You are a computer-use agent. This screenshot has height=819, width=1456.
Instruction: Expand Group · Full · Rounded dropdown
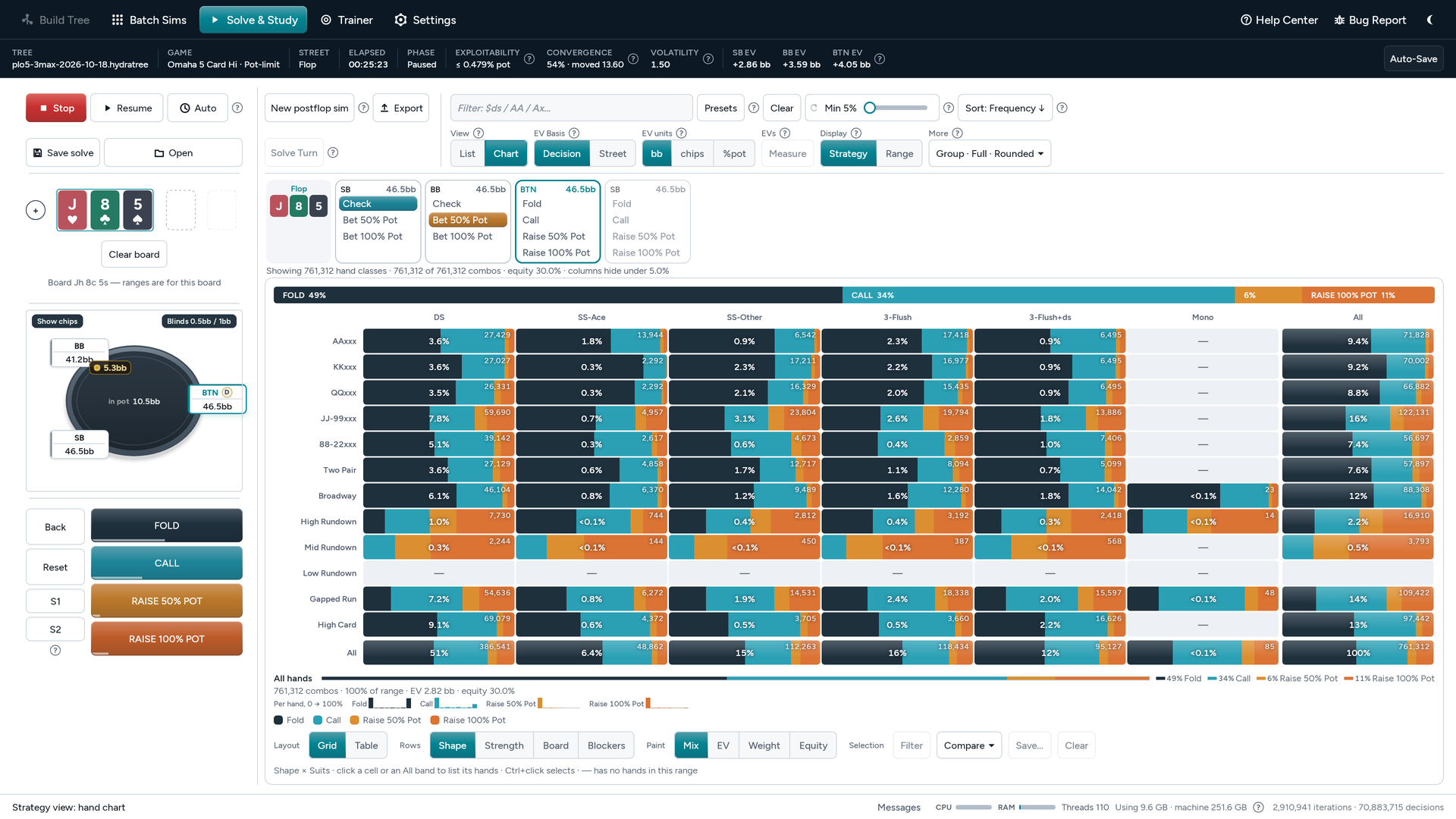tap(990, 153)
